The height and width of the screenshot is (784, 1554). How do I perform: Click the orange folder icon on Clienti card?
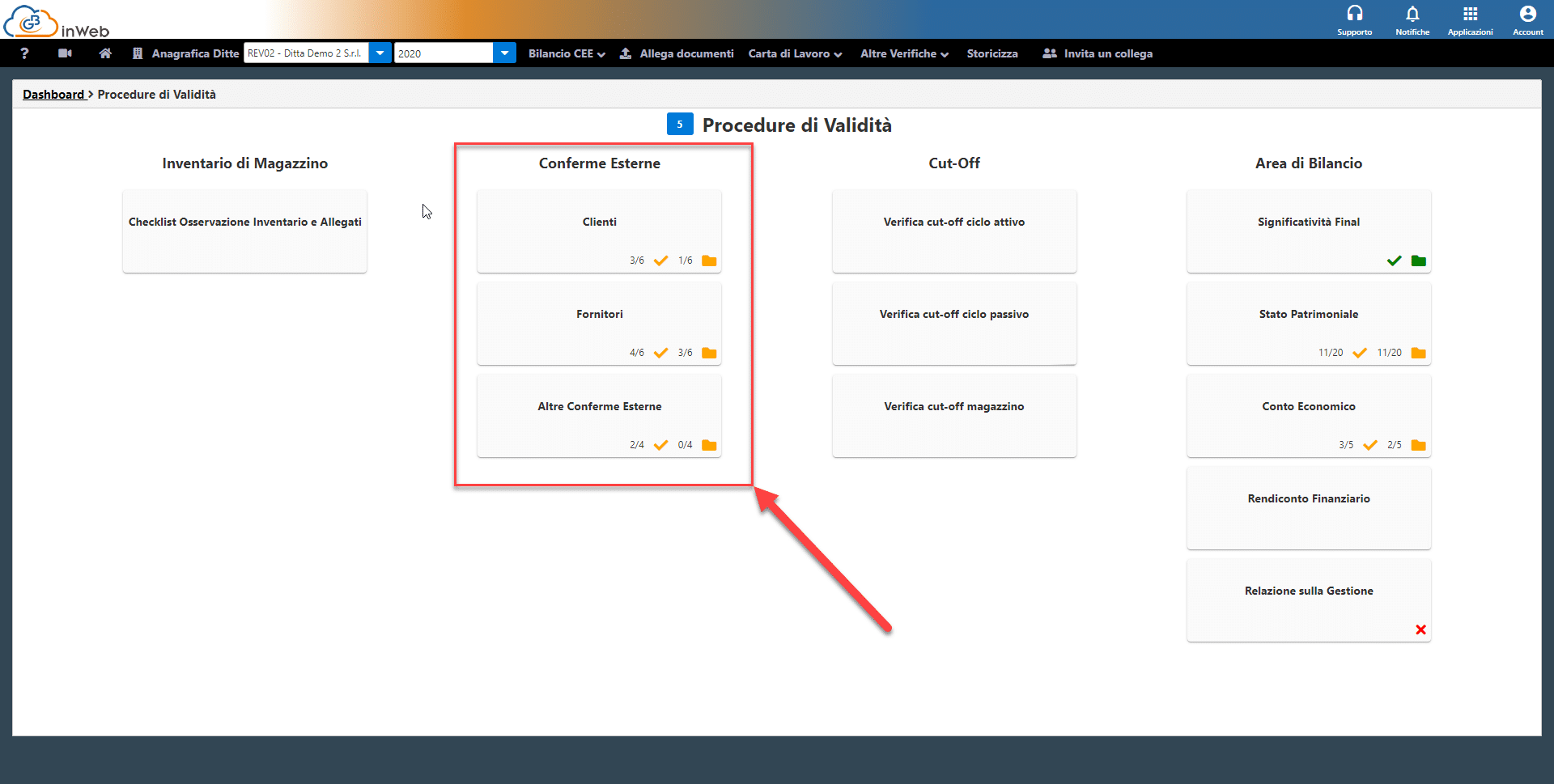click(709, 261)
